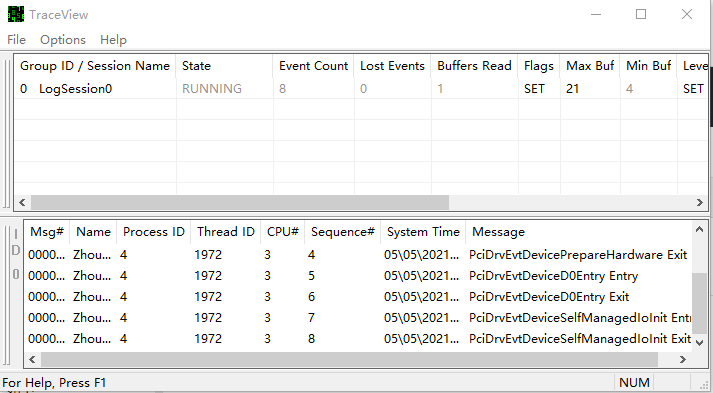
Task: Click session pane scroll-right arrow
Action: [x=700, y=202]
